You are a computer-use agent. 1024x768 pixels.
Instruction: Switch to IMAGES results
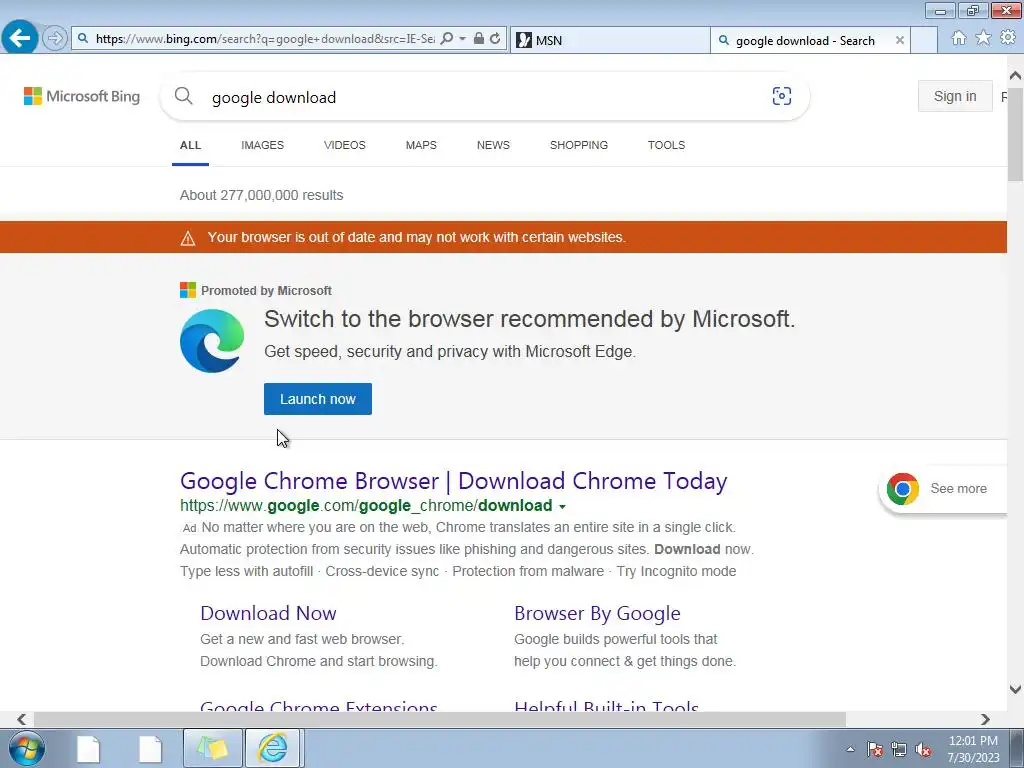click(x=263, y=145)
